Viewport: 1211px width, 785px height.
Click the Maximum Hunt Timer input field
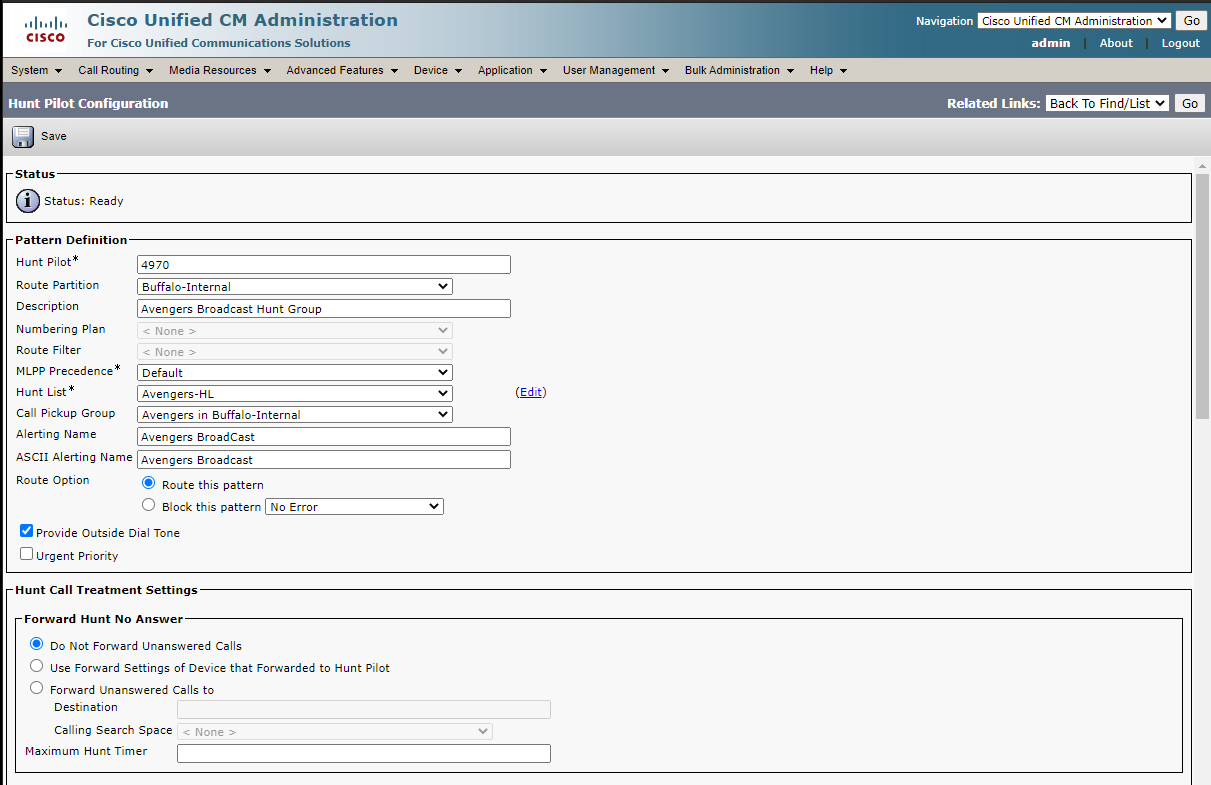point(364,754)
